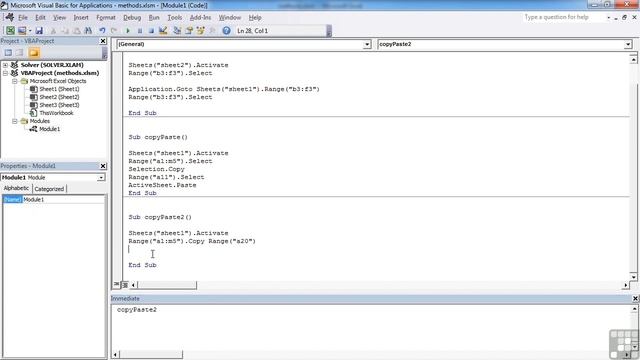
Task: Run the macro with the green play icon
Action: [x=128, y=31]
